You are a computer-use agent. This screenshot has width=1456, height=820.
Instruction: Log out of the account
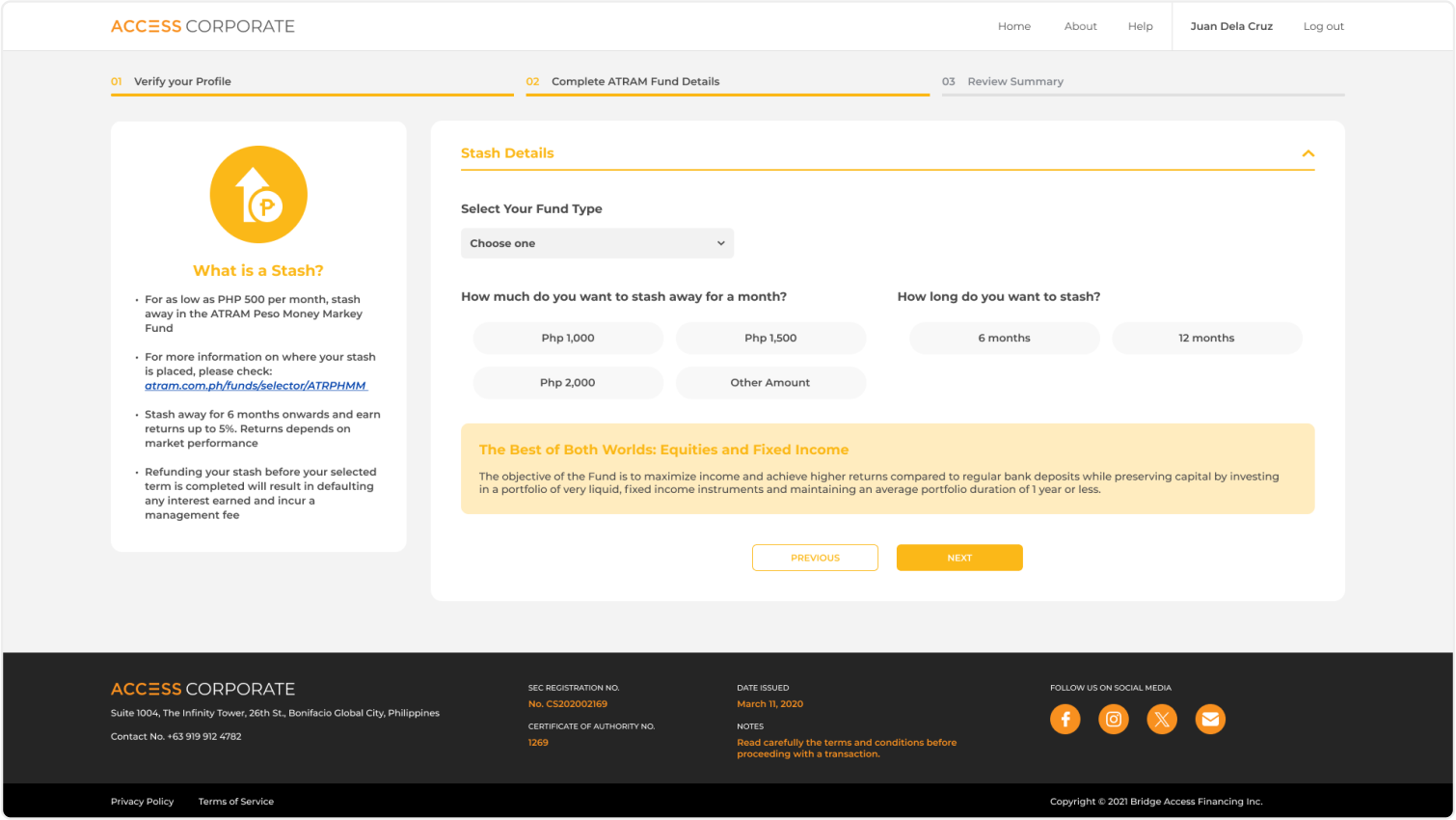1323,26
